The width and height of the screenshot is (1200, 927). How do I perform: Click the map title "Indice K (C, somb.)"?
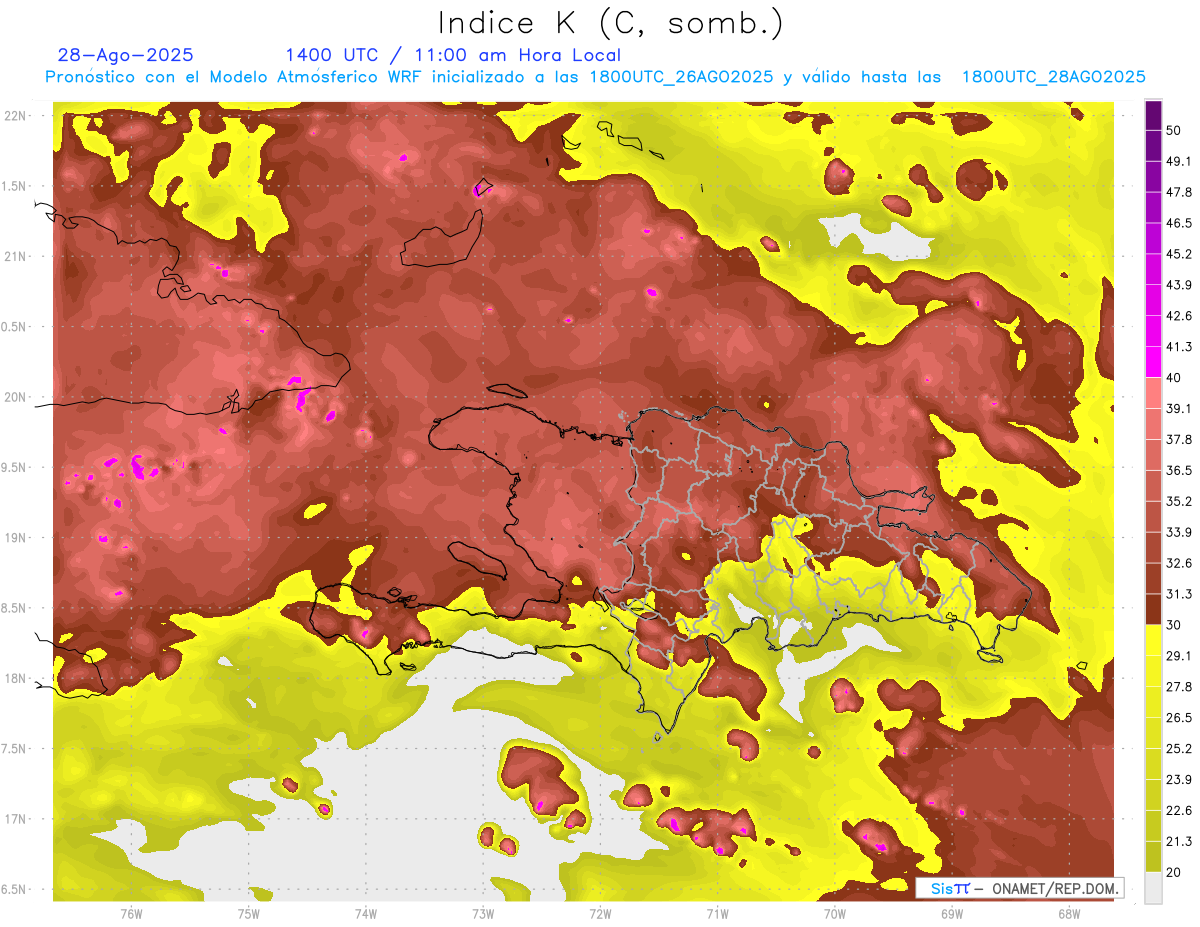coord(610,22)
